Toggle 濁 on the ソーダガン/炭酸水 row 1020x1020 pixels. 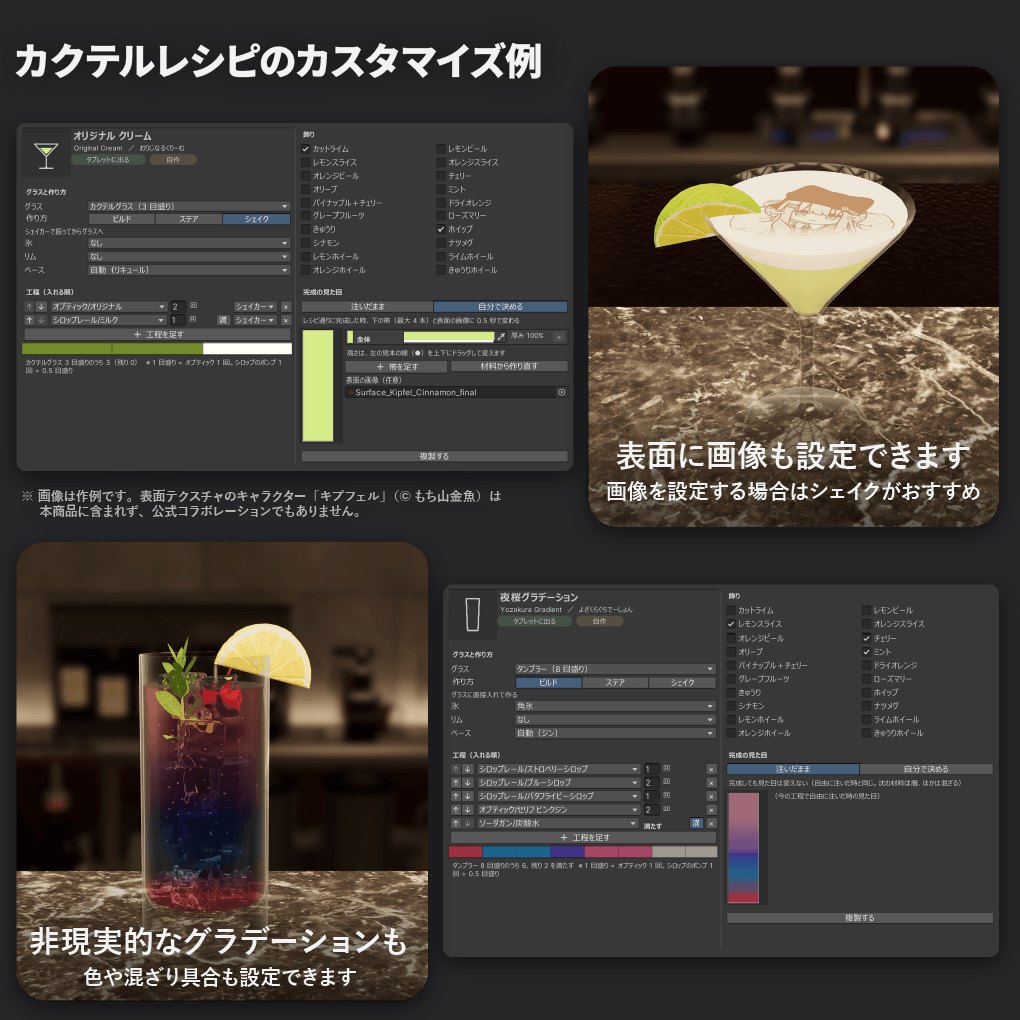click(696, 824)
